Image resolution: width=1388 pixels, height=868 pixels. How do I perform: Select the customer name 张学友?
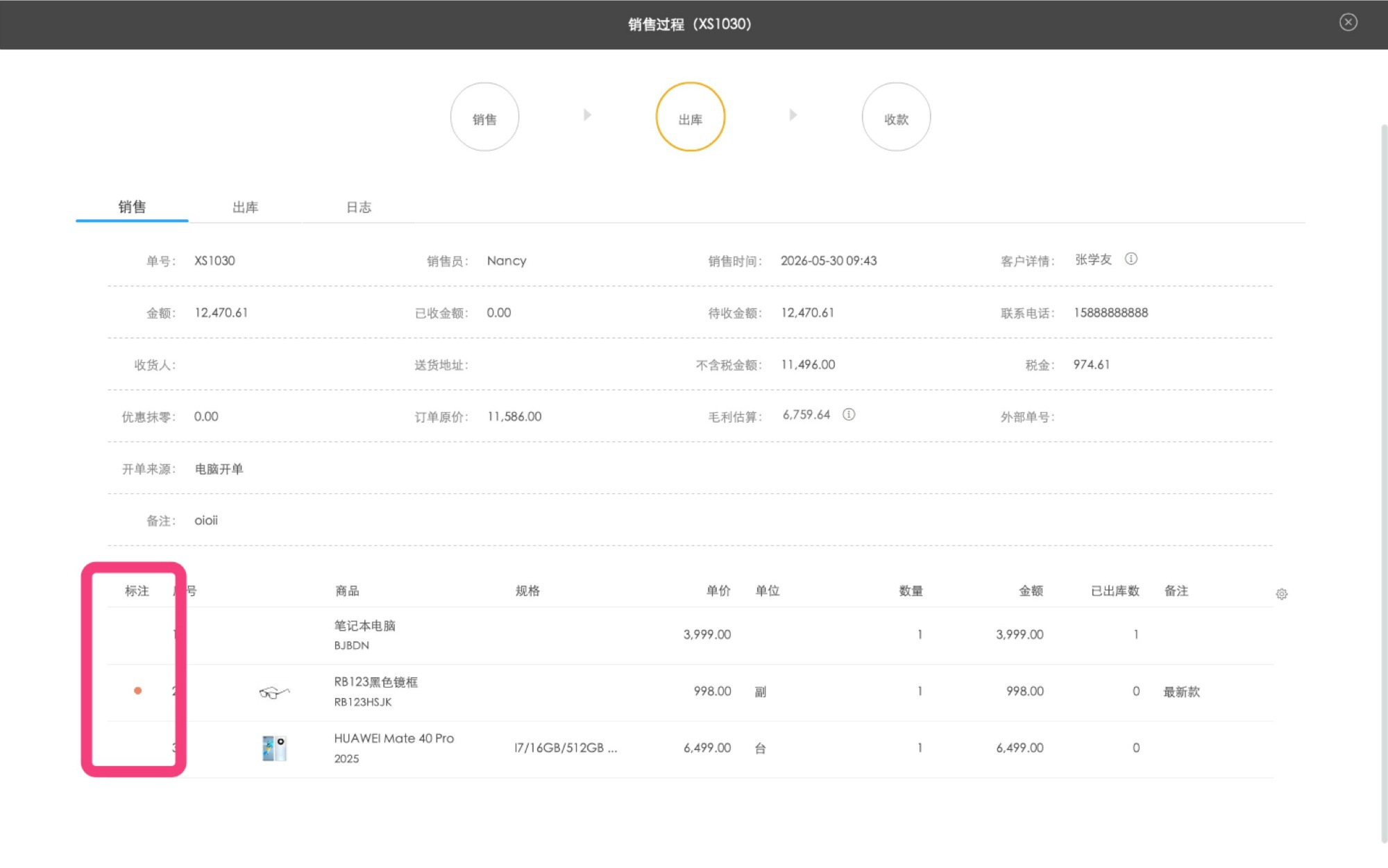click(x=1093, y=259)
